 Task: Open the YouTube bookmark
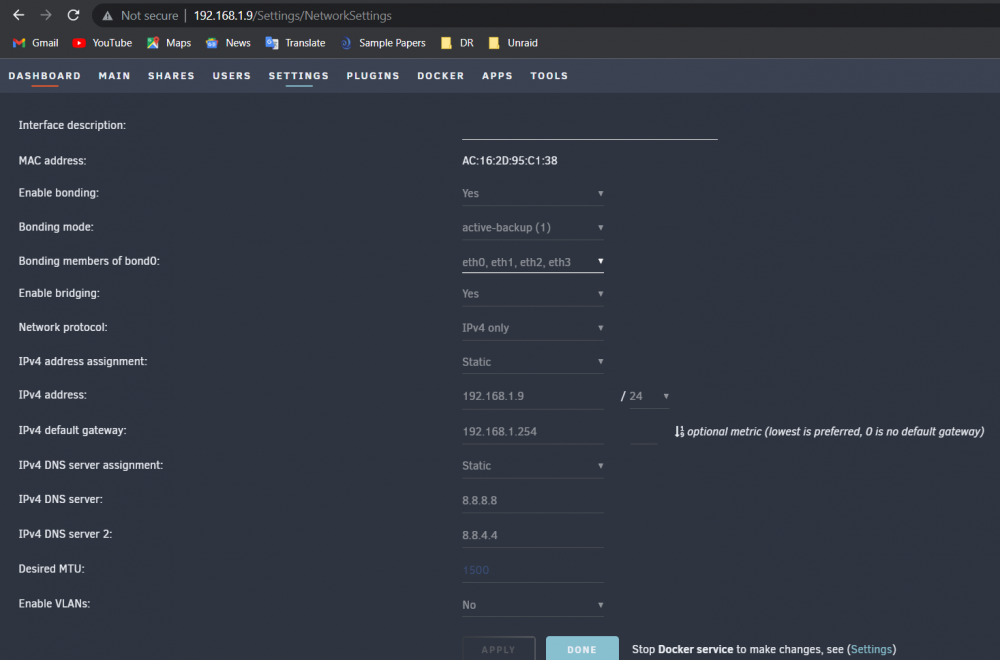tap(102, 43)
